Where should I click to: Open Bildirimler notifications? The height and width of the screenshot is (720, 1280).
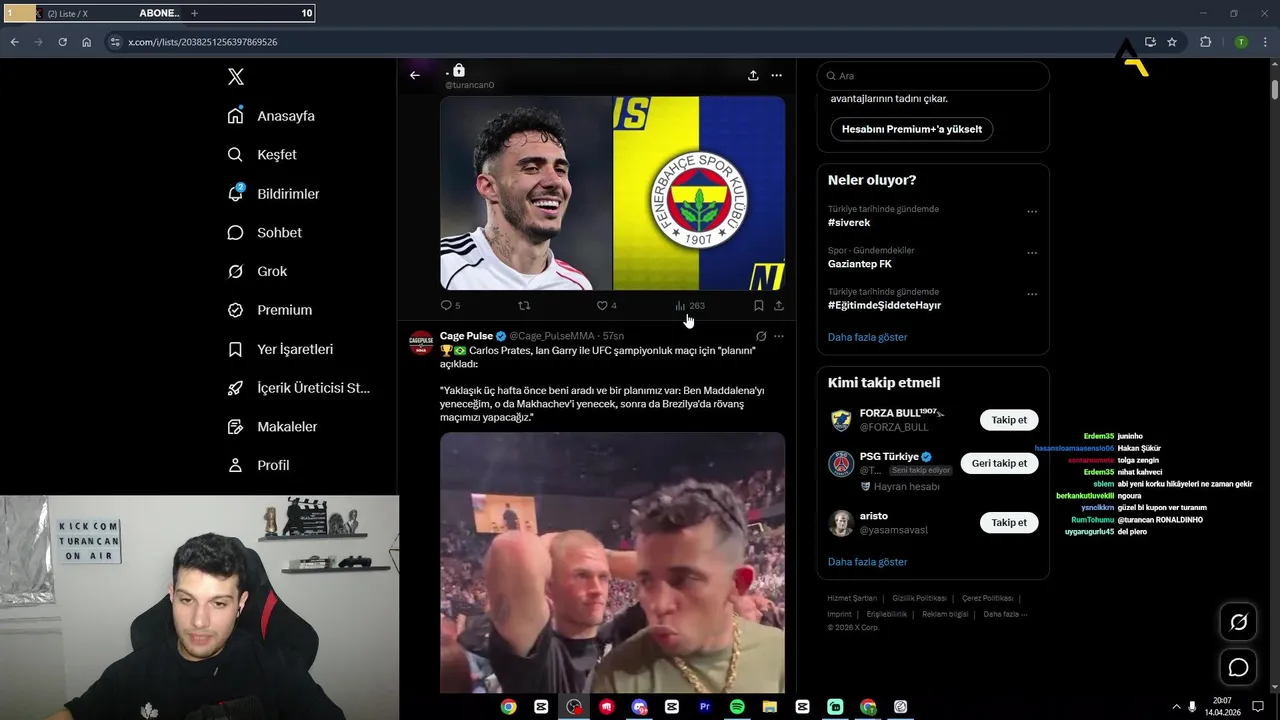tap(273, 194)
